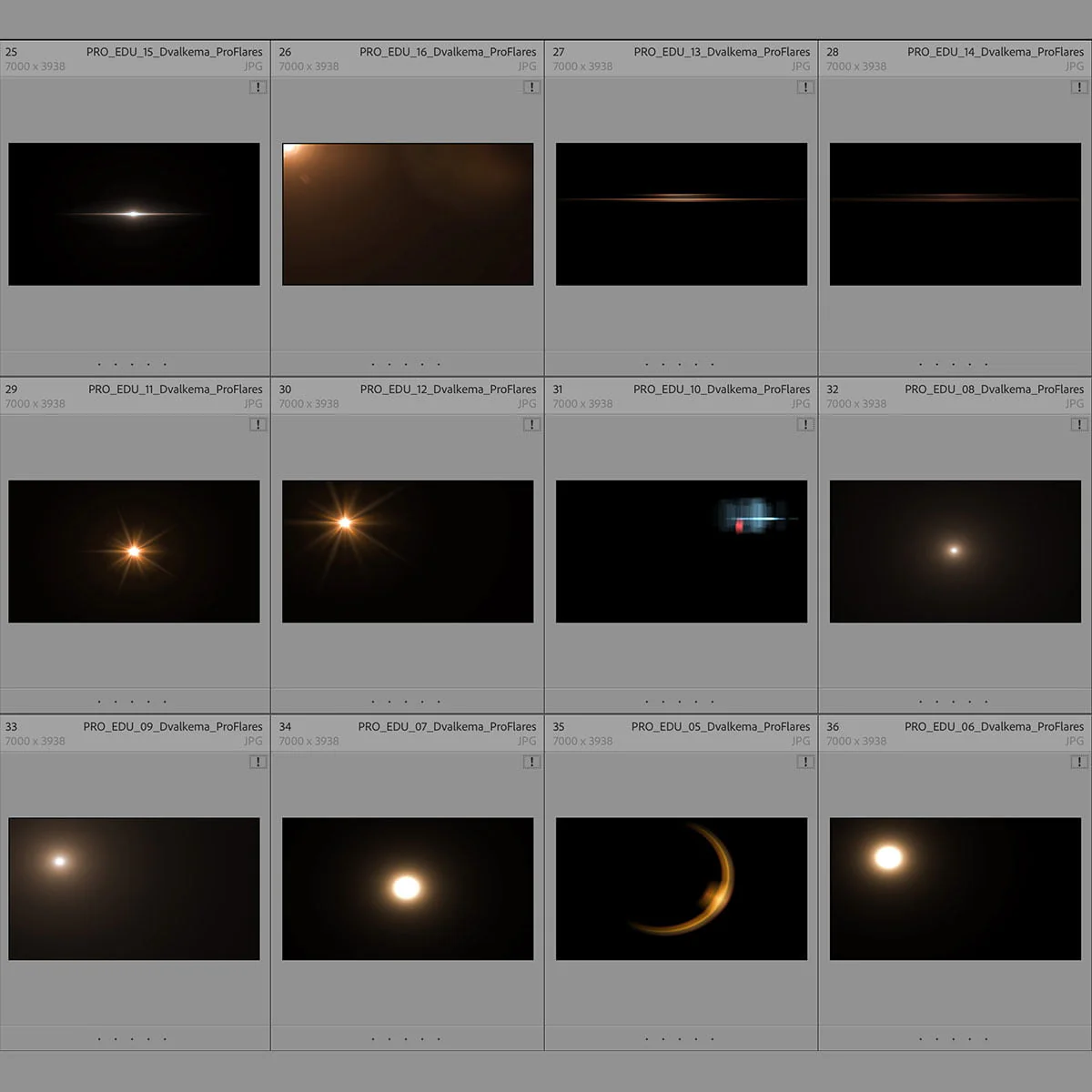Click the rating dots under PRO_EDU_11 image
The image size is (1092, 1092).
(x=132, y=702)
